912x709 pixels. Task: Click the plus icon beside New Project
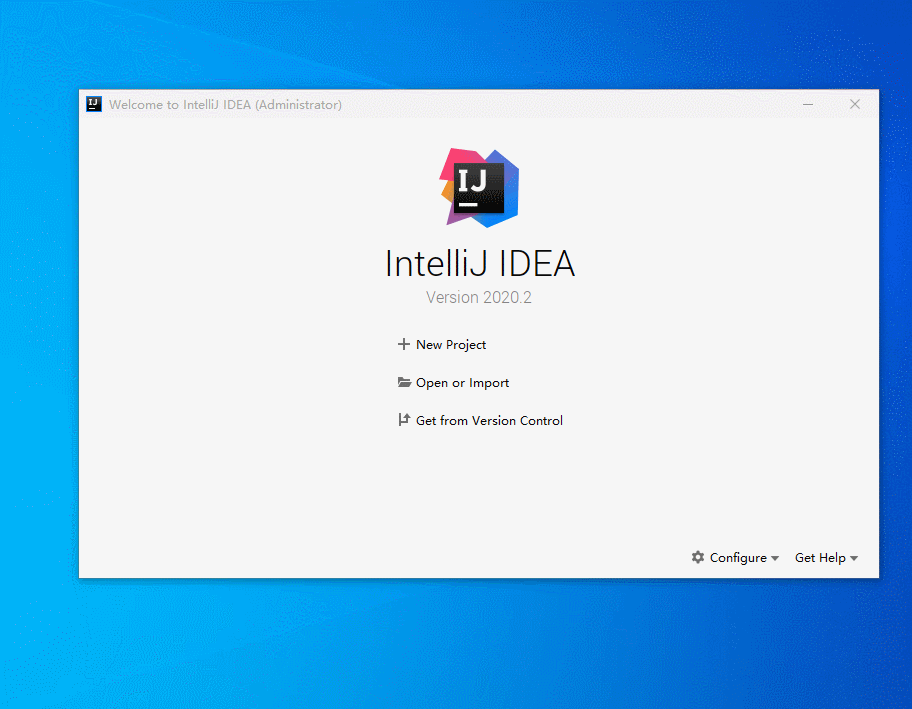click(404, 344)
